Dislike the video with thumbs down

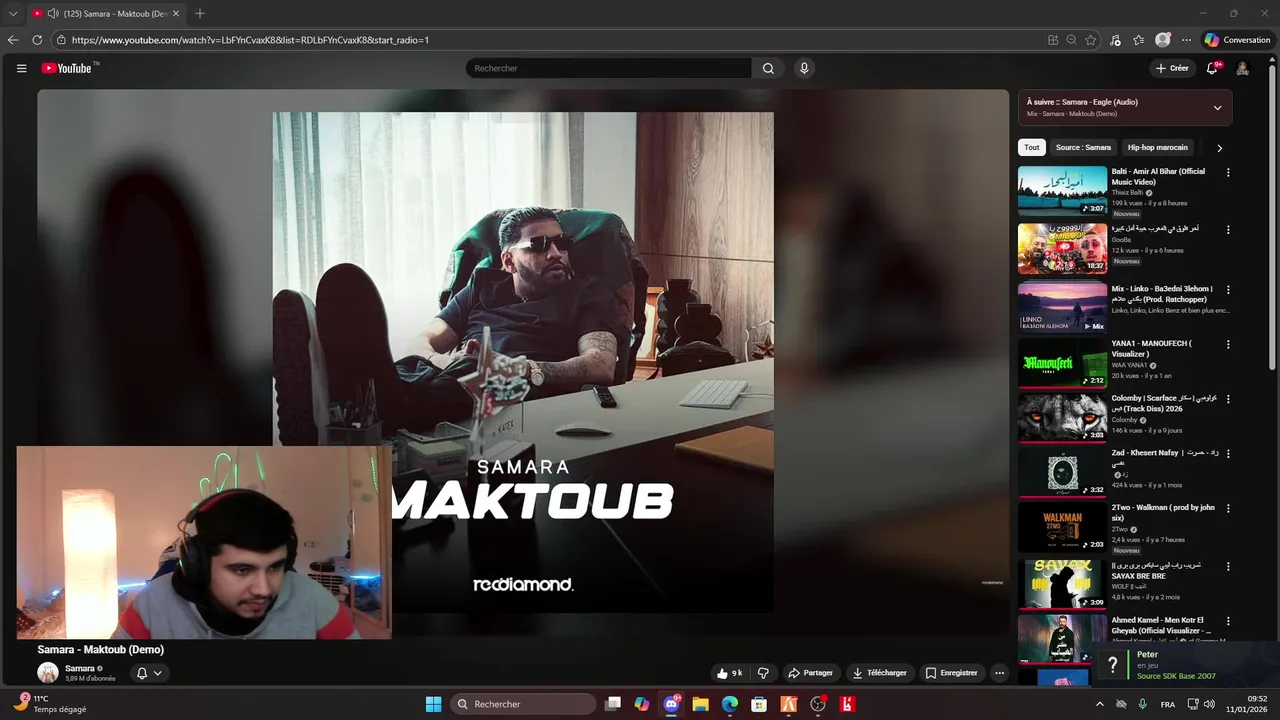[x=763, y=673]
